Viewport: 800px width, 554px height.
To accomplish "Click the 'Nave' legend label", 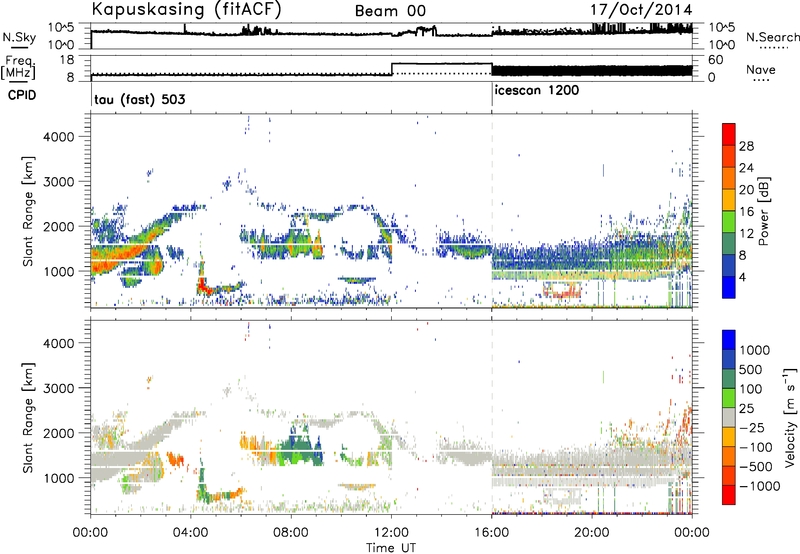I will tap(760, 69).
